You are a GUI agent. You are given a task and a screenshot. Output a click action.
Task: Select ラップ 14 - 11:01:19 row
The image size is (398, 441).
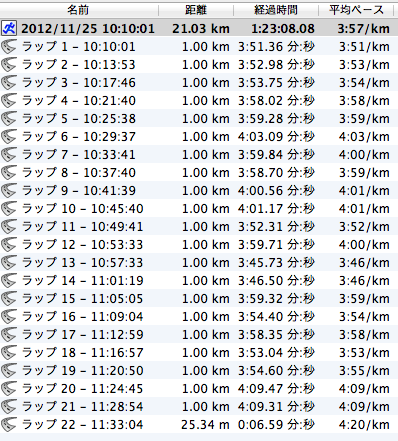click(x=199, y=281)
